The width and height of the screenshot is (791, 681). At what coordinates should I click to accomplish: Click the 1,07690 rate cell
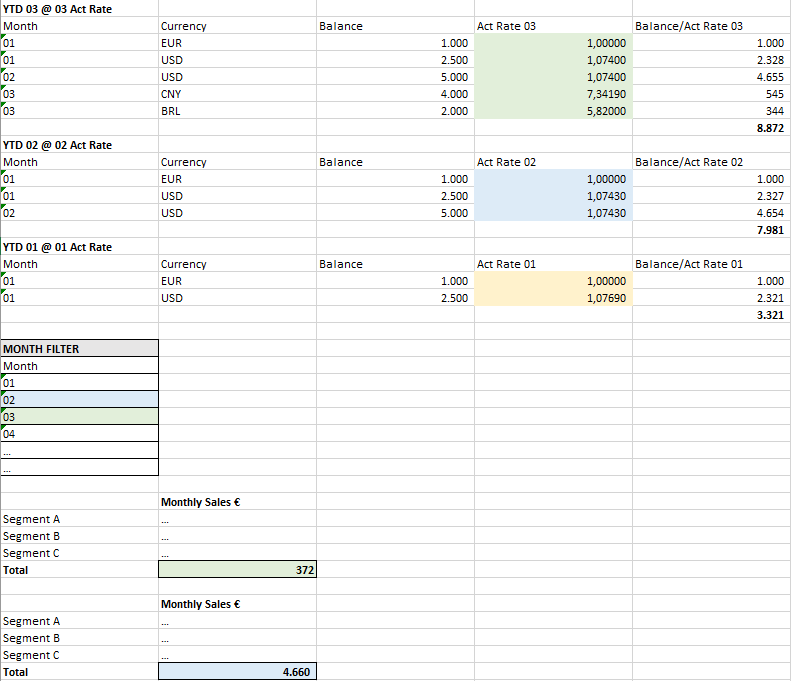click(553, 298)
